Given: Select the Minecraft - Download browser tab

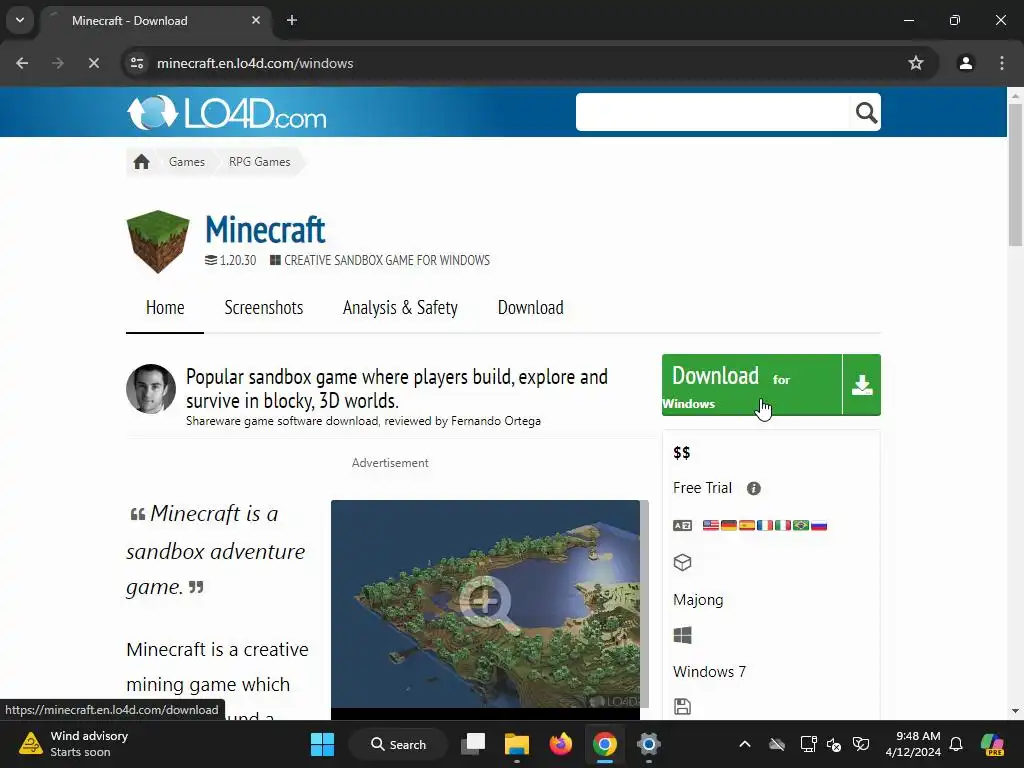Looking at the screenshot, I should [x=155, y=21].
